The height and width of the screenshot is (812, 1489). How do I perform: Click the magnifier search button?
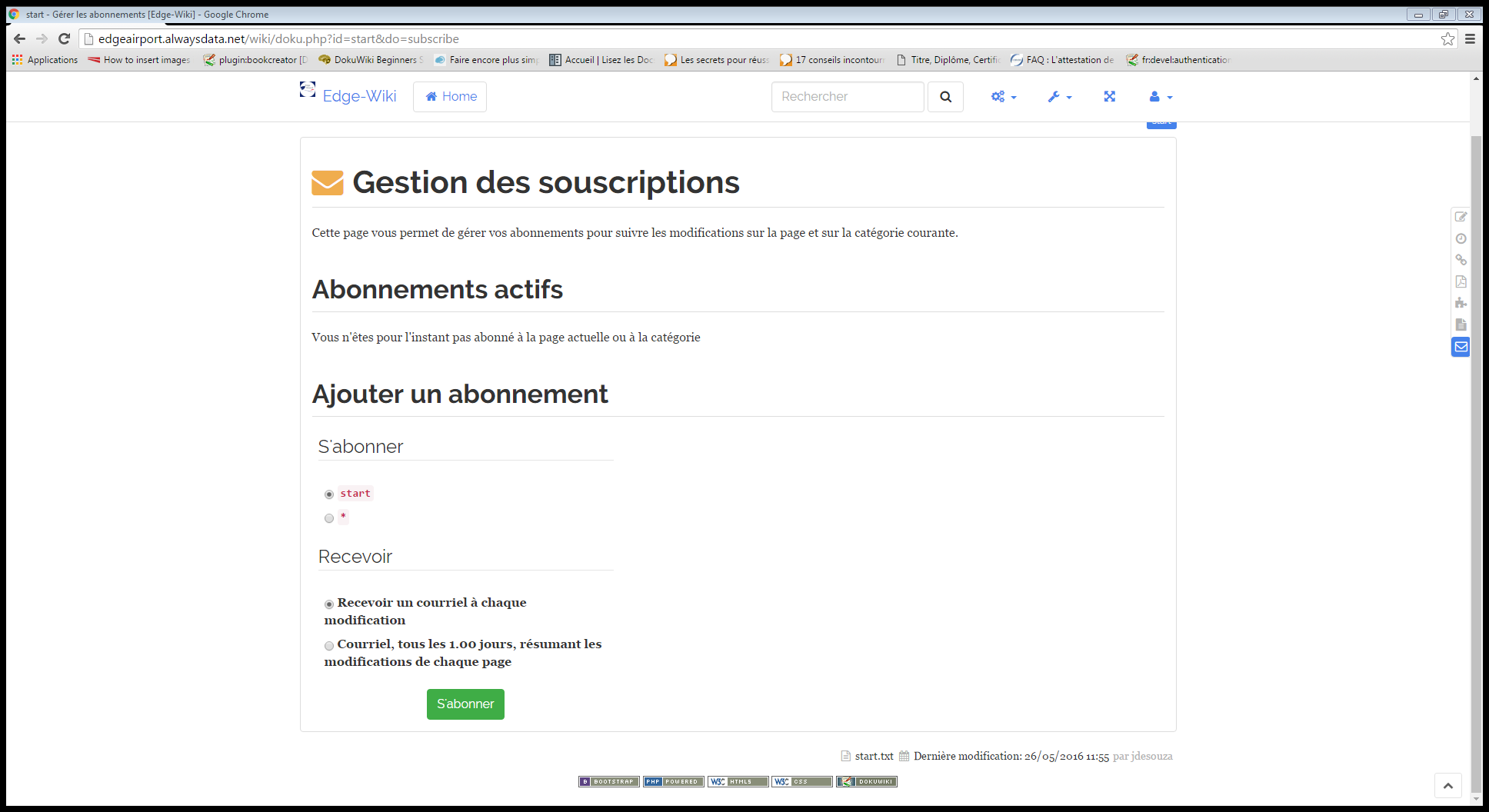coord(945,97)
